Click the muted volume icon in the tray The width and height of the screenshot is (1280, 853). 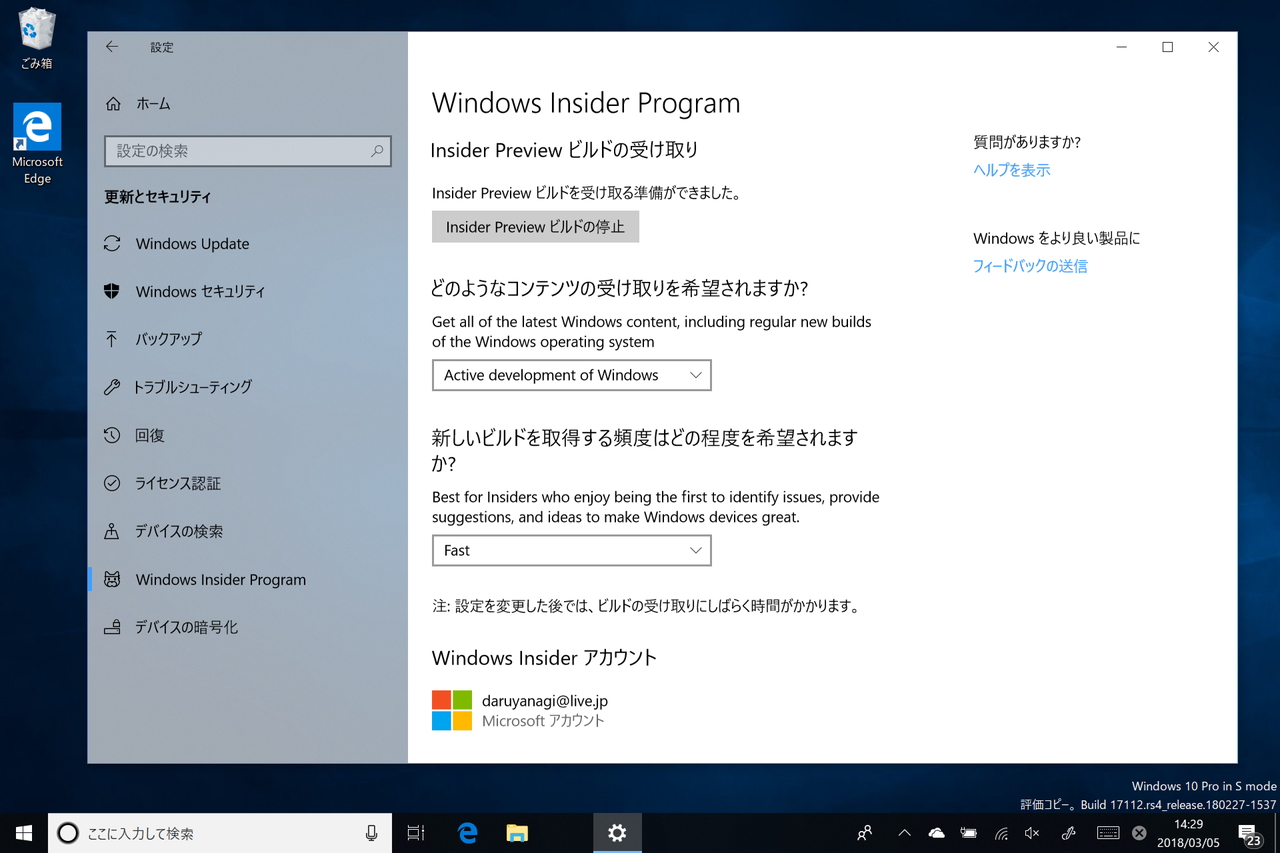click(1031, 832)
